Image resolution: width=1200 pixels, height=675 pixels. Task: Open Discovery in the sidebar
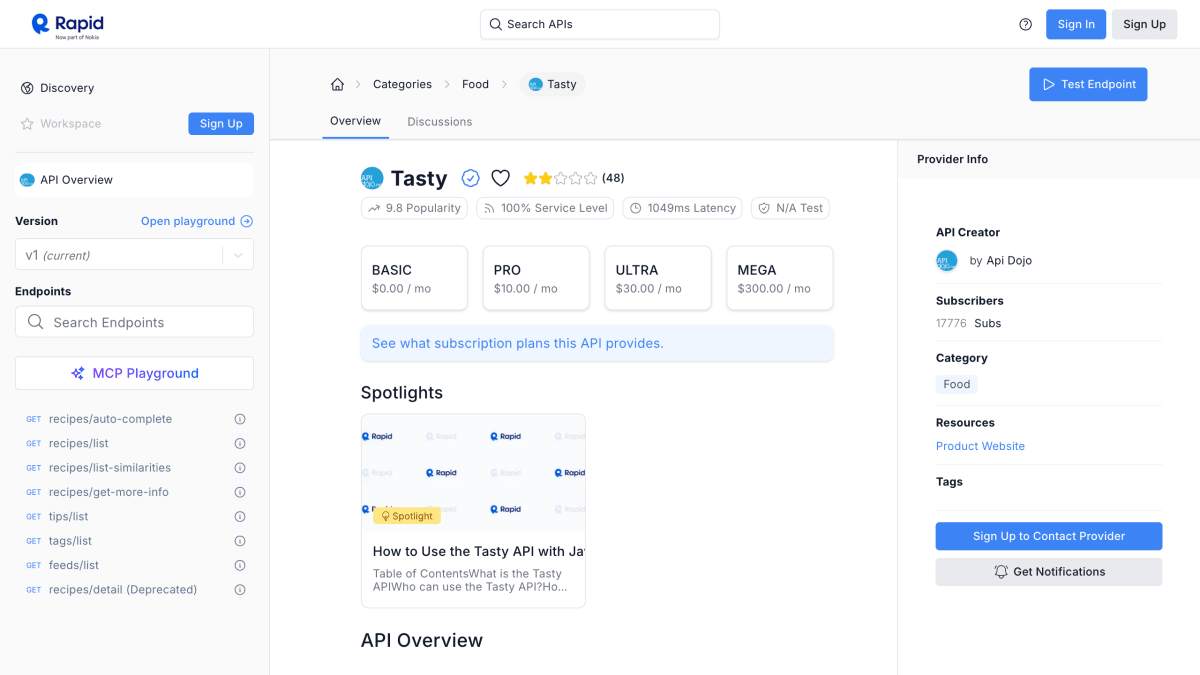click(x=67, y=88)
